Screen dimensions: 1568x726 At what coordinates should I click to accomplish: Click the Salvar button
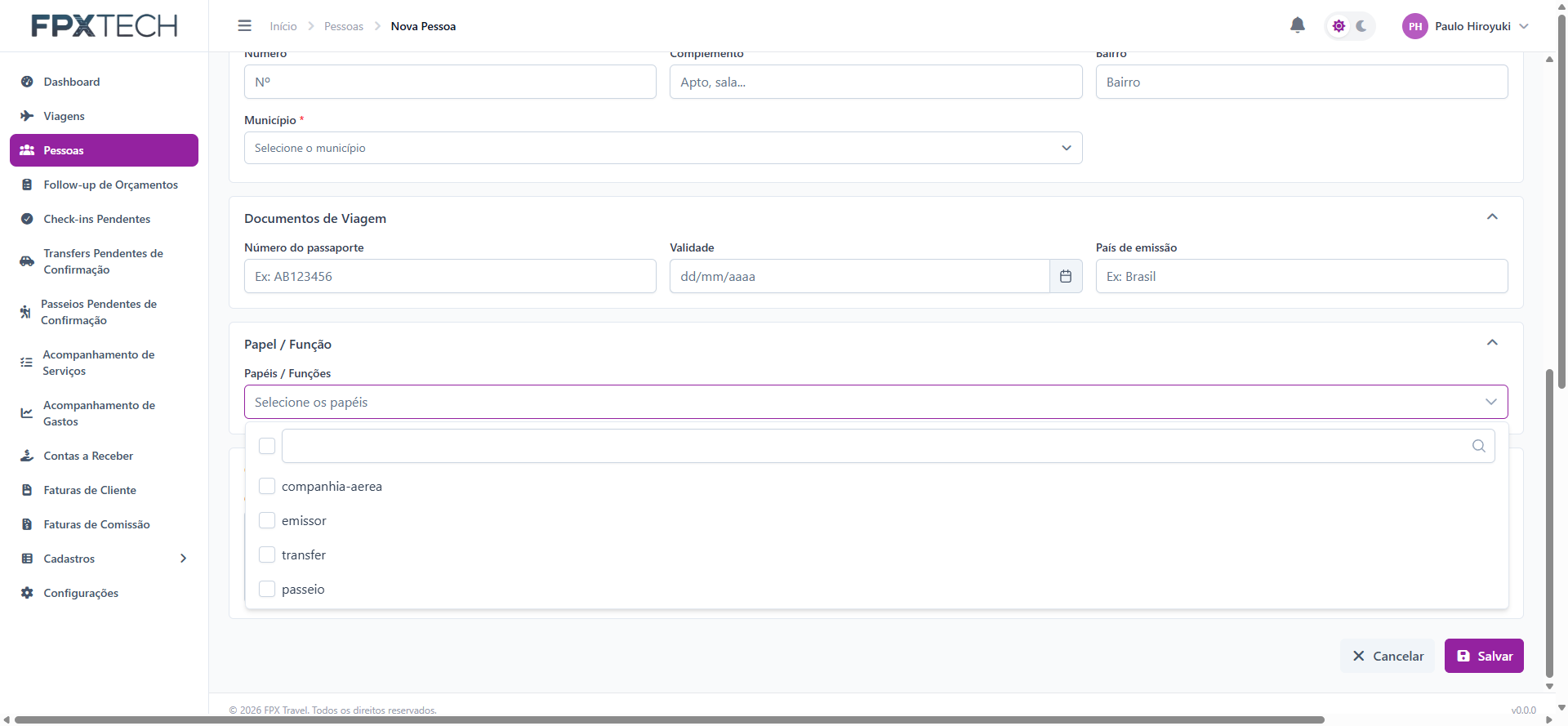coord(1484,656)
